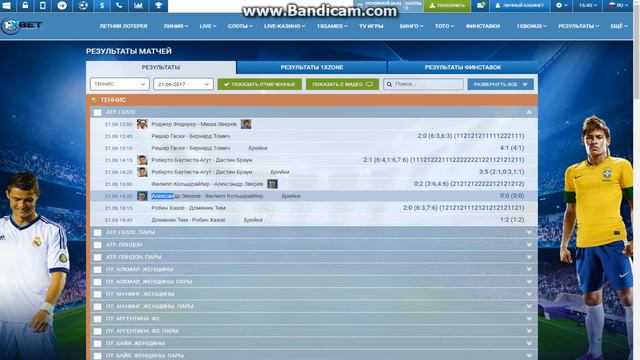The image size is (640, 360).
Task: Open the LIVE-Казино menu
Action: click(284, 26)
